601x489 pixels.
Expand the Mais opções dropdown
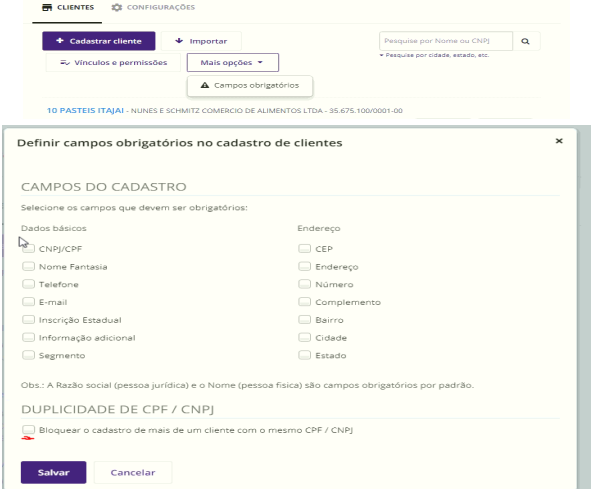pos(233,62)
